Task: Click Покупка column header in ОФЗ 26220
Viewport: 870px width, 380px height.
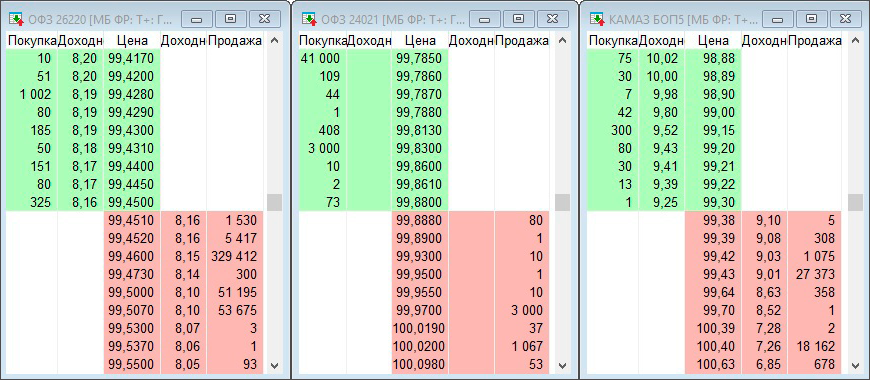Action: 32,40
